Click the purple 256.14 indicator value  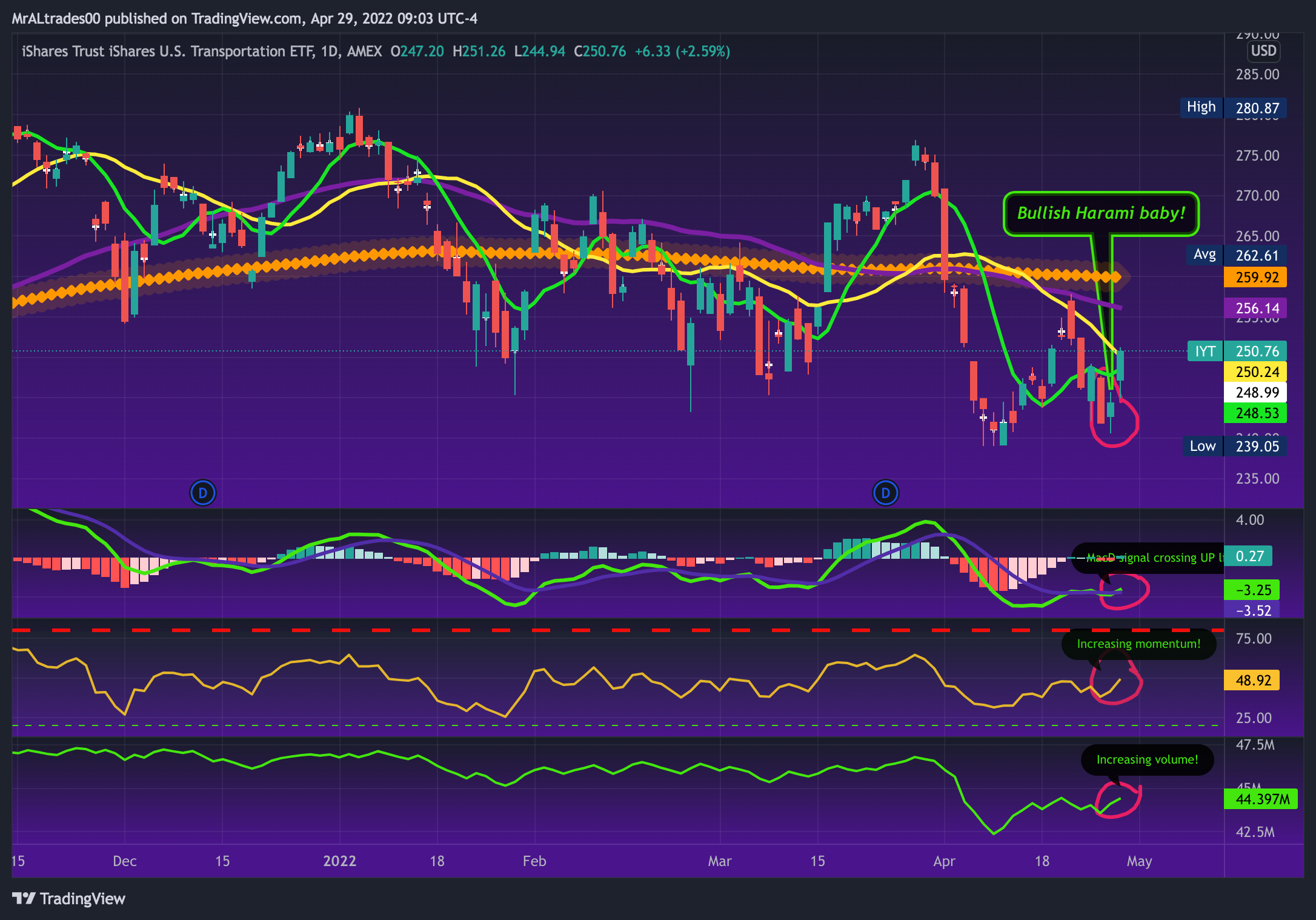click(x=1255, y=308)
